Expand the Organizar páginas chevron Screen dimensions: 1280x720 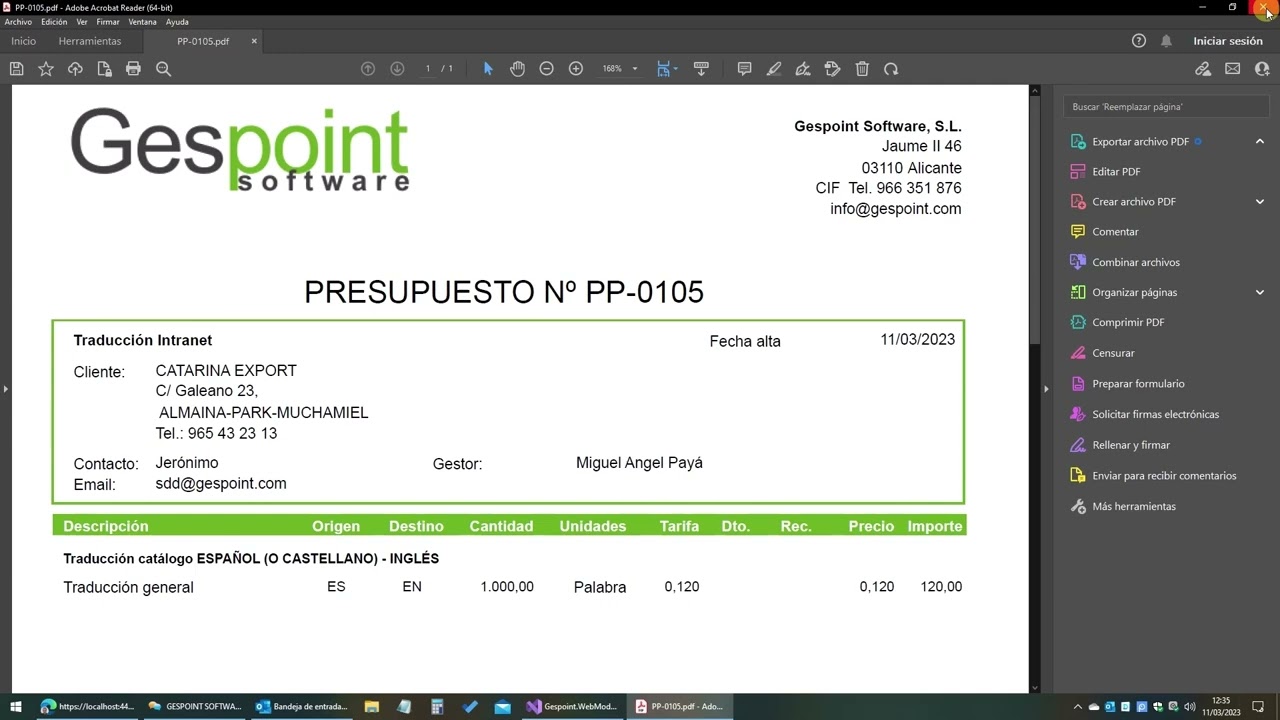point(1260,292)
